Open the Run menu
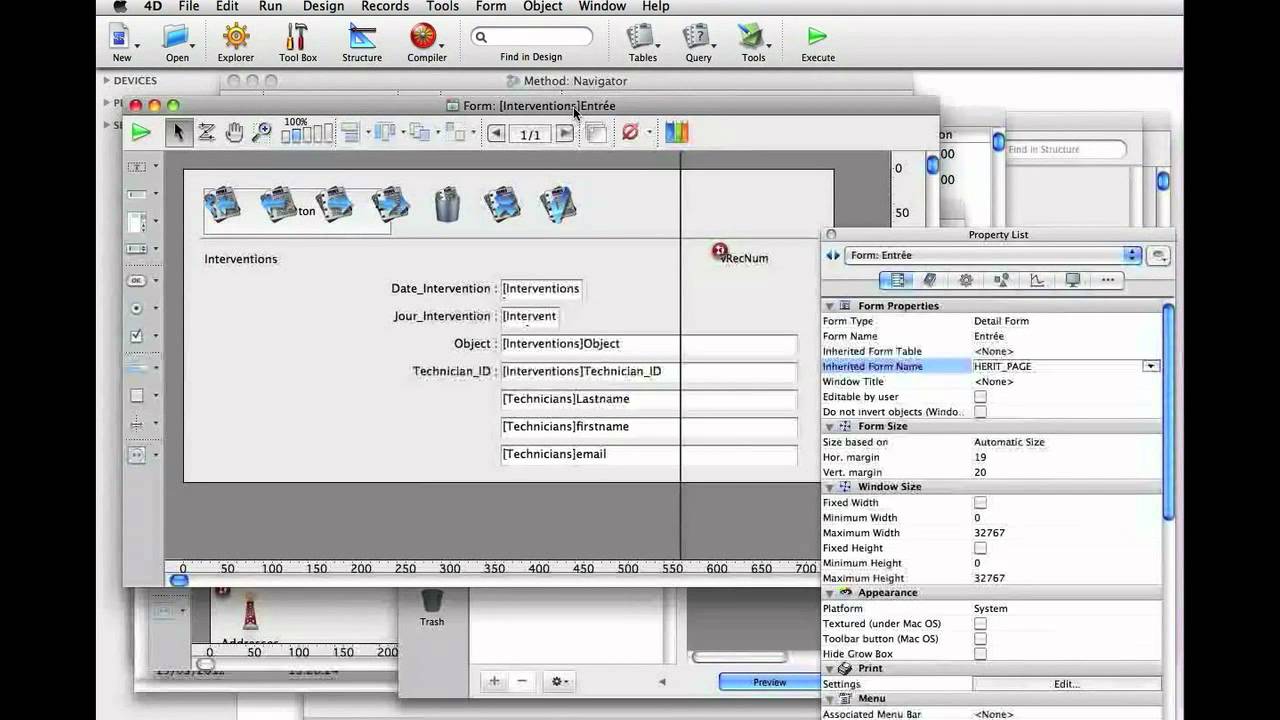 tap(270, 6)
